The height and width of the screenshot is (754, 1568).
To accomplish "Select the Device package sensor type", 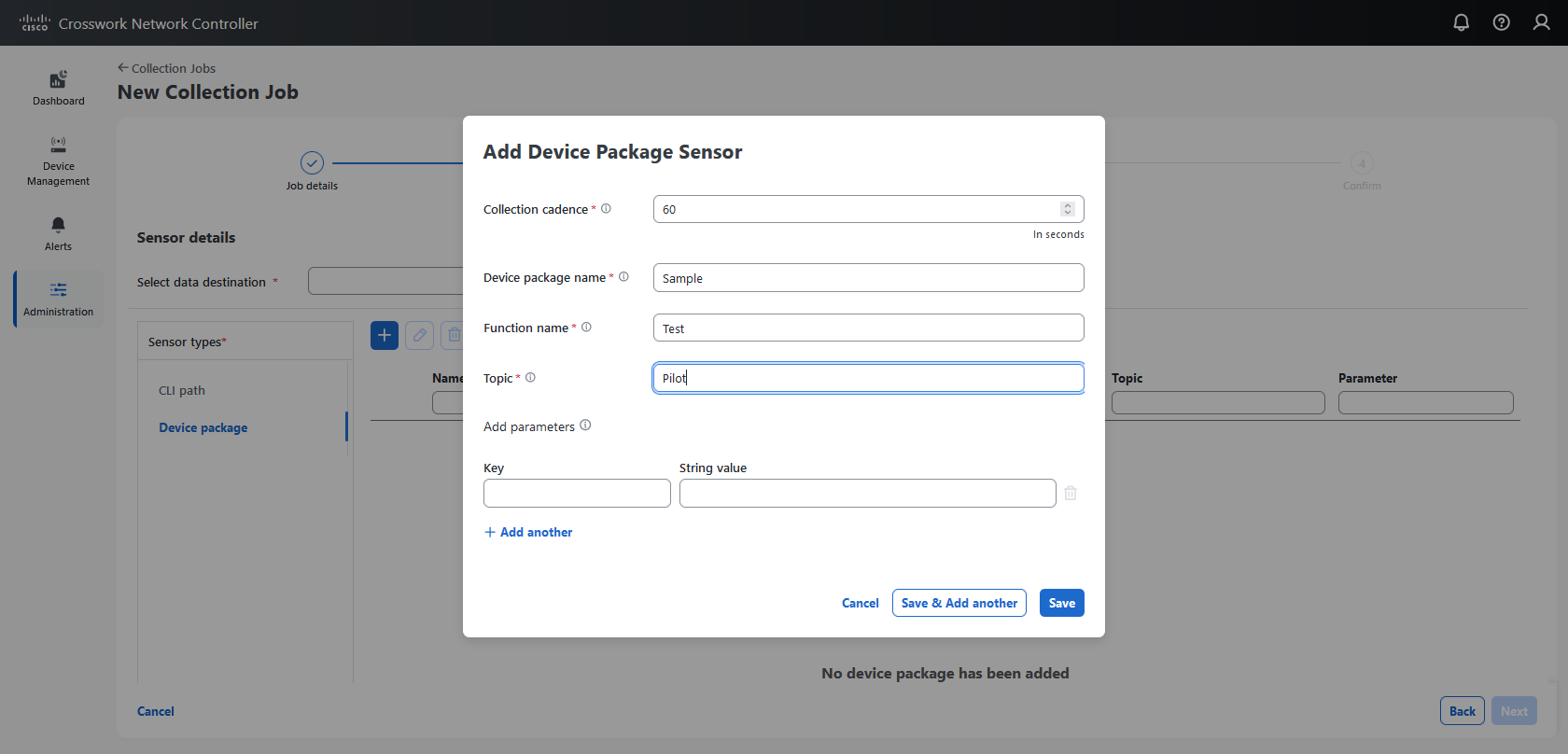I will 203,427.
